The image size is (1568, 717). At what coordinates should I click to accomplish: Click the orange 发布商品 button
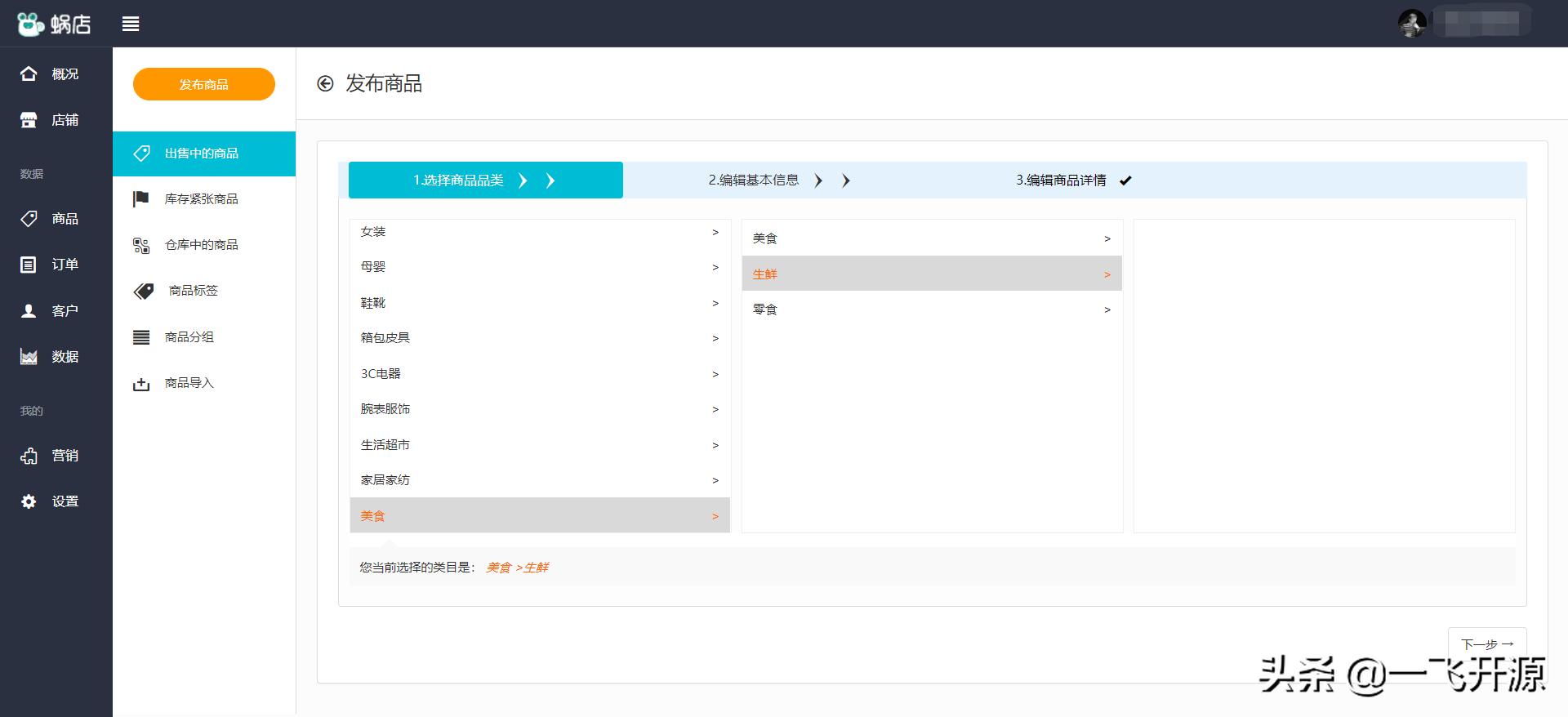tap(204, 84)
